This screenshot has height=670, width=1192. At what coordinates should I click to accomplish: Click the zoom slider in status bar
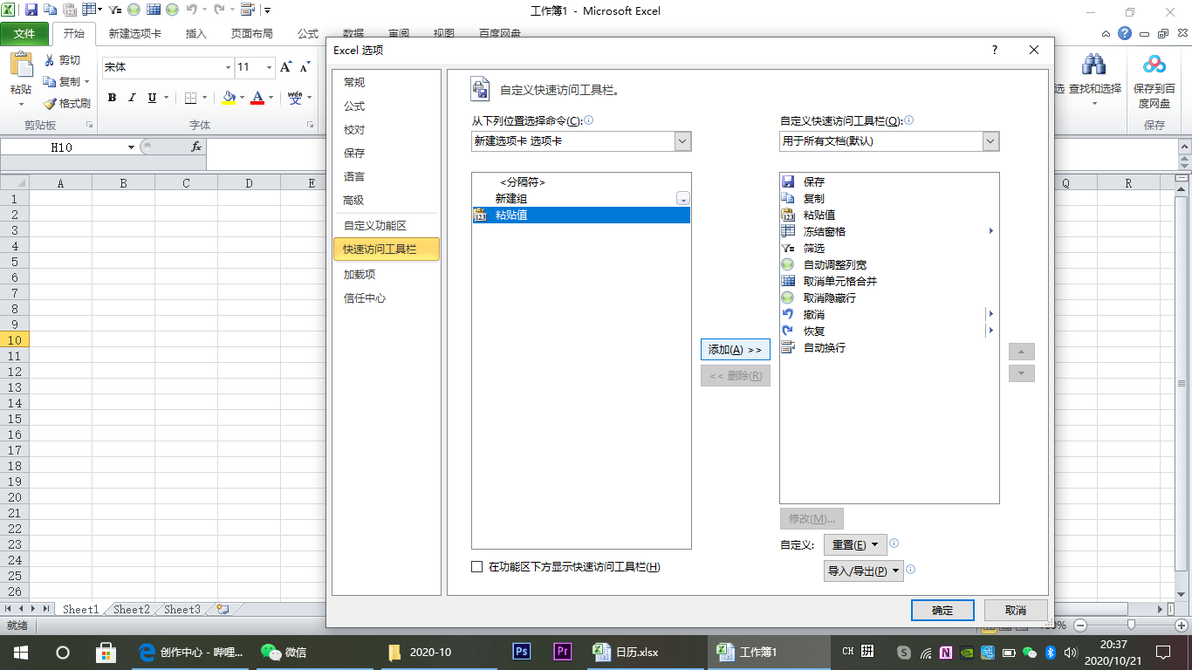click(1131, 625)
